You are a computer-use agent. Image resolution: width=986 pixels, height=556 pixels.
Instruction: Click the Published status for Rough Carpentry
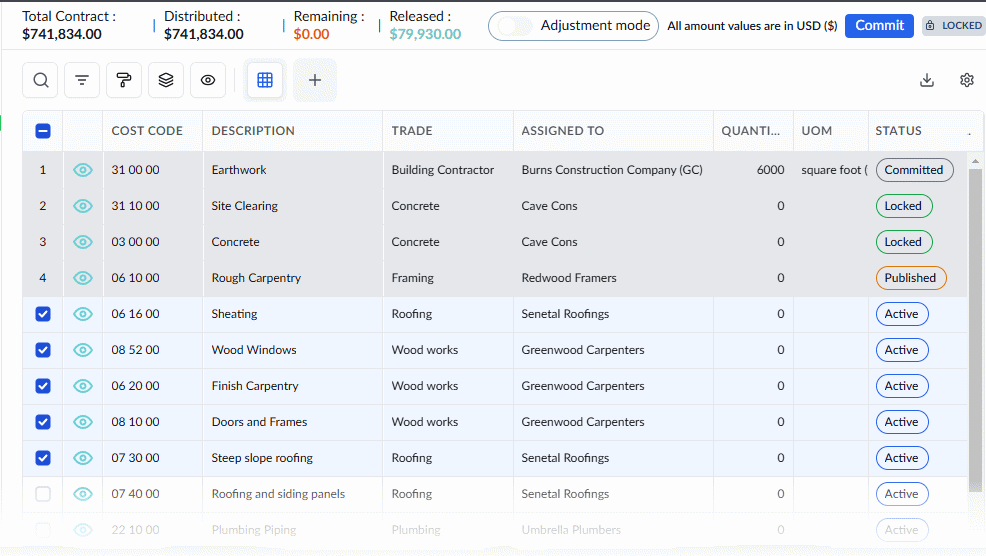click(x=911, y=277)
